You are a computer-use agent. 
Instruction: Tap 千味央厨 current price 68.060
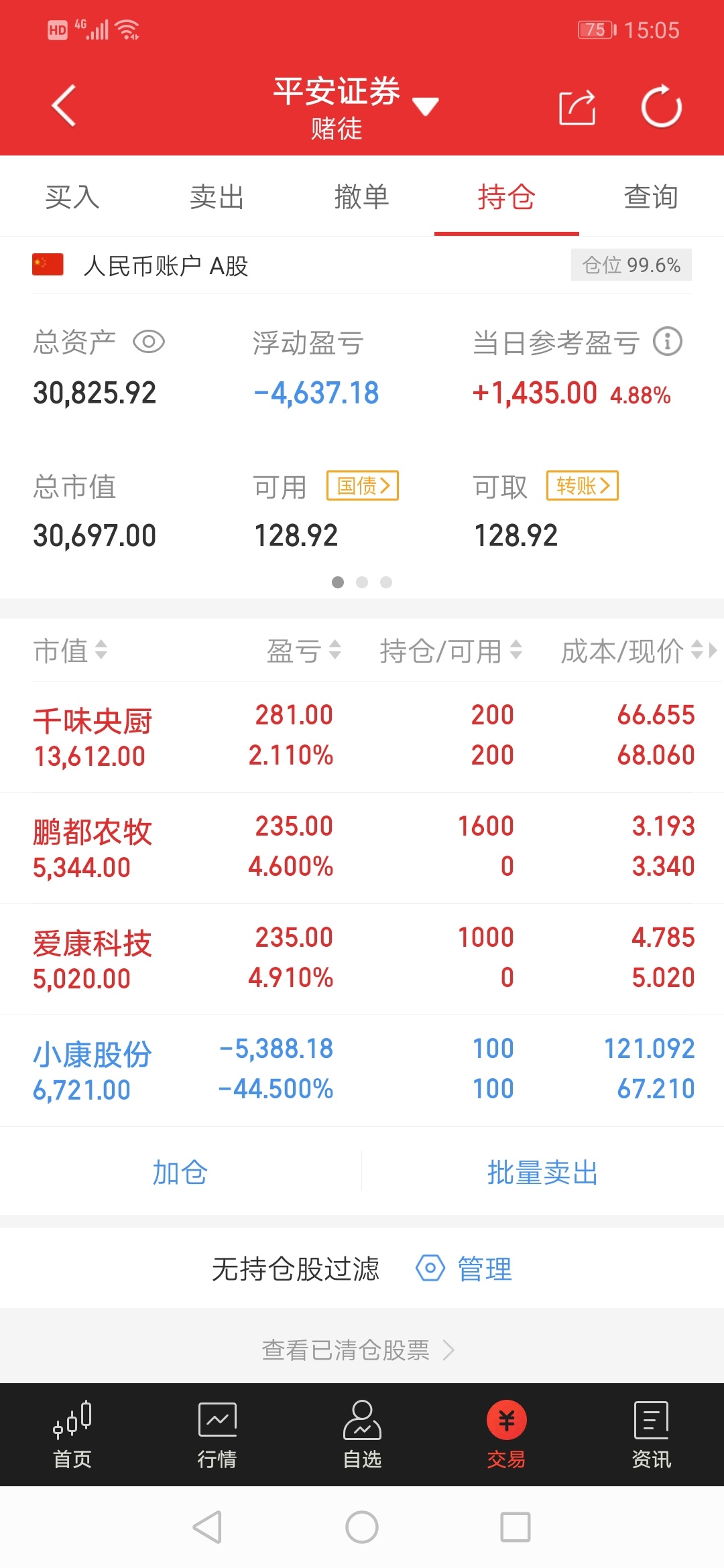point(656,755)
